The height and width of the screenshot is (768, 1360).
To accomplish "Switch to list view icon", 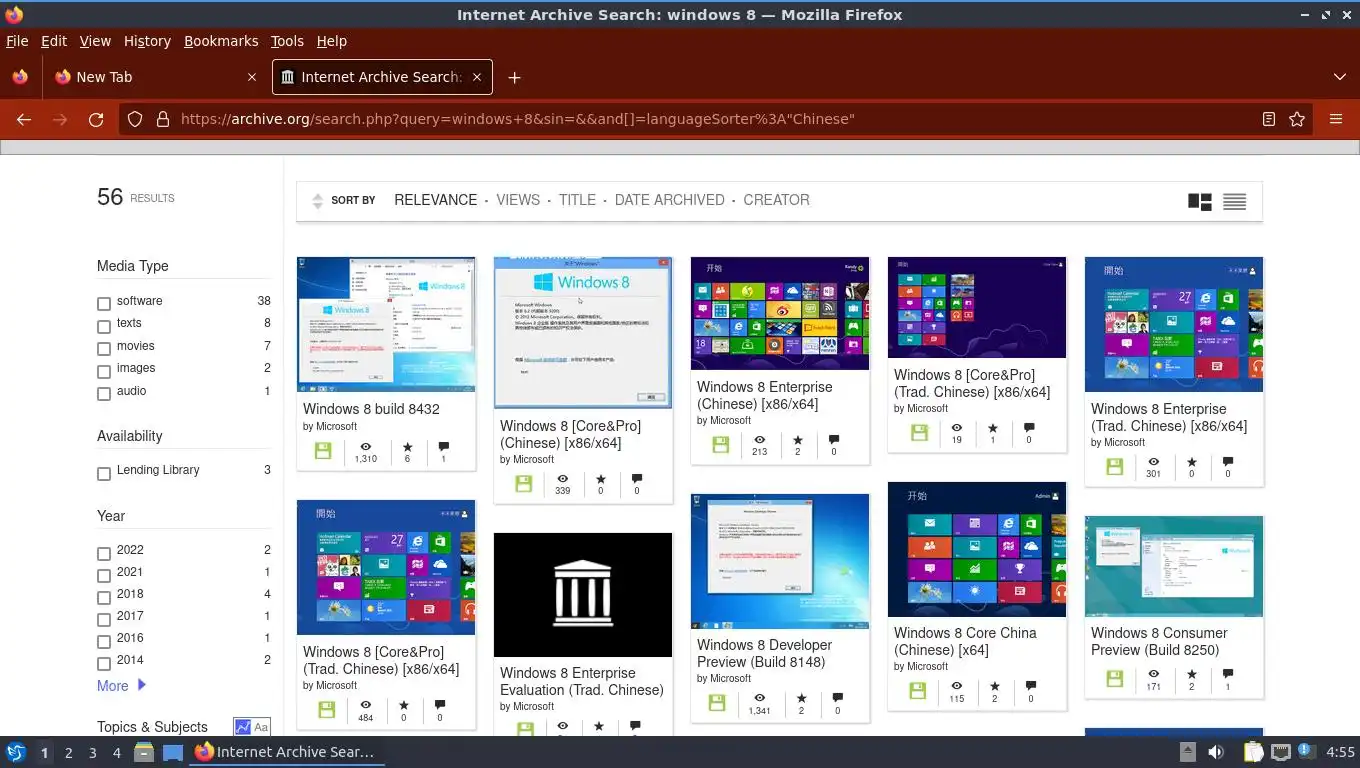I will 1235,201.
